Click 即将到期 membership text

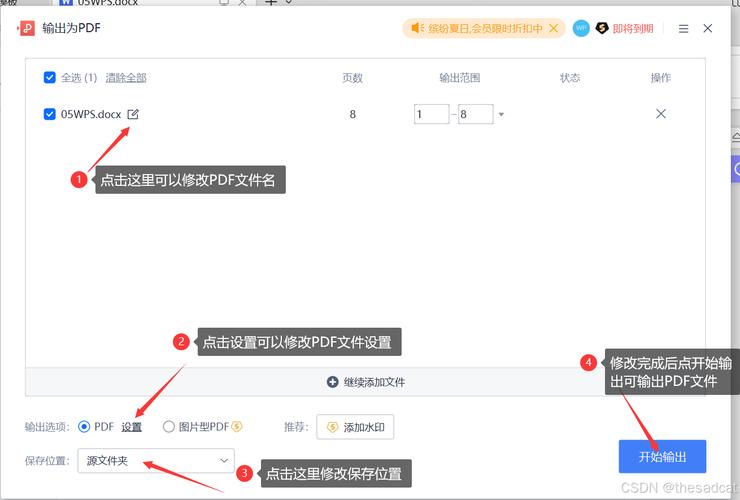[633, 29]
